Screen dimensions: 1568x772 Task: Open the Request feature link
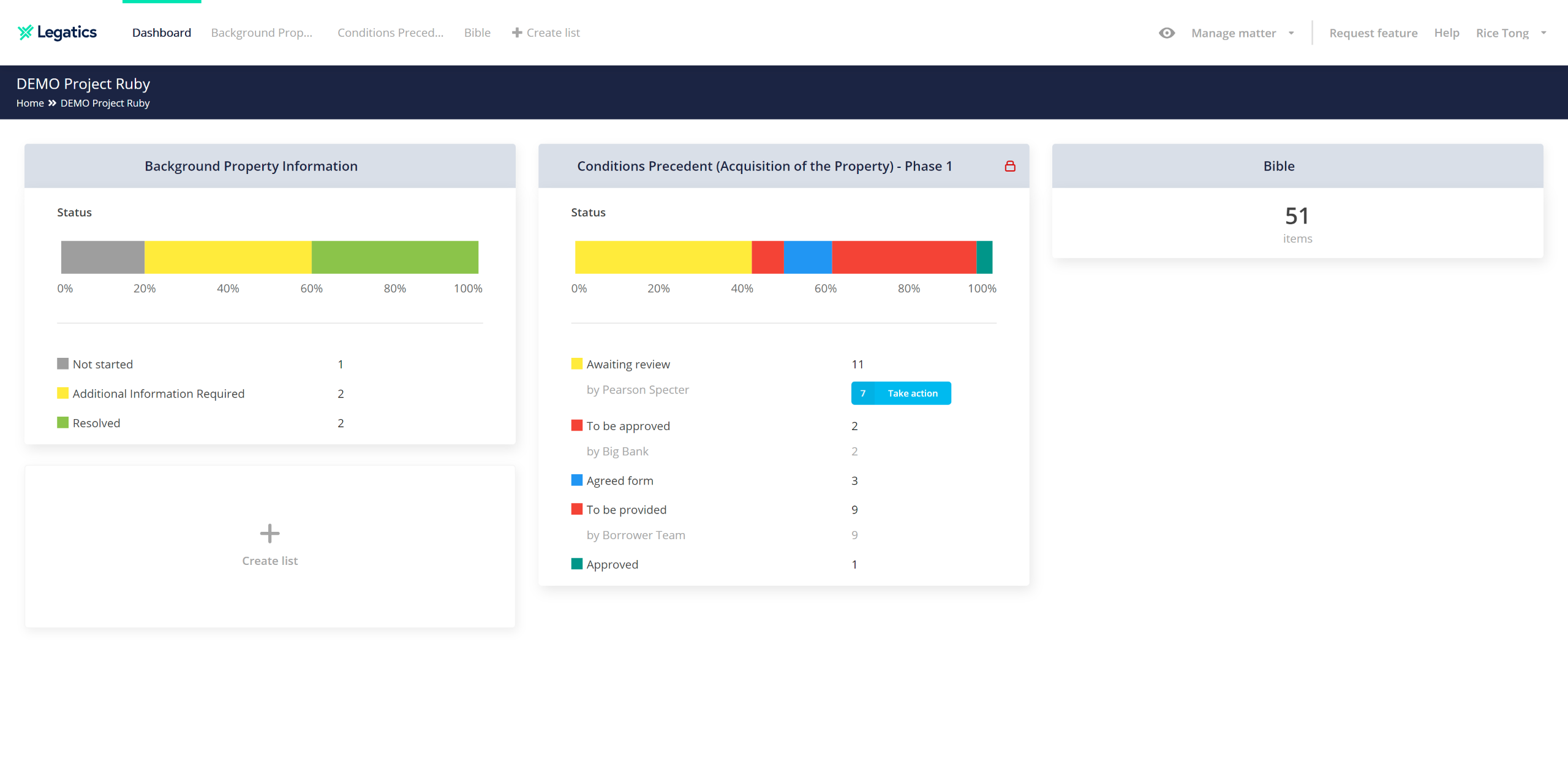1373,33
